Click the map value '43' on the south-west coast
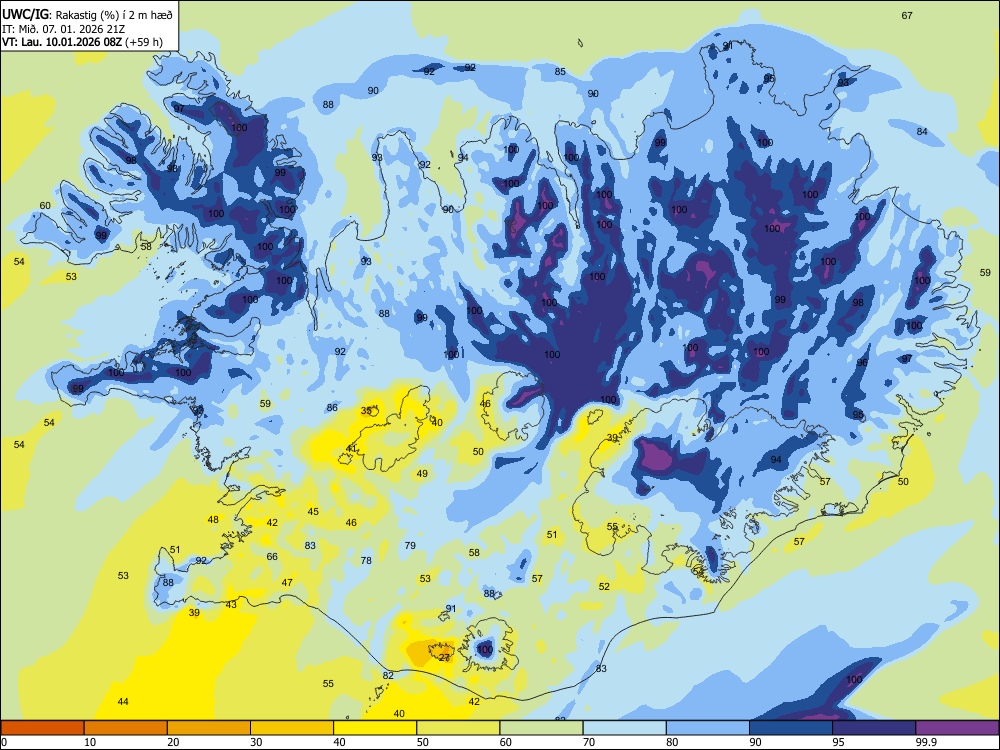 (x=232, y=605)
